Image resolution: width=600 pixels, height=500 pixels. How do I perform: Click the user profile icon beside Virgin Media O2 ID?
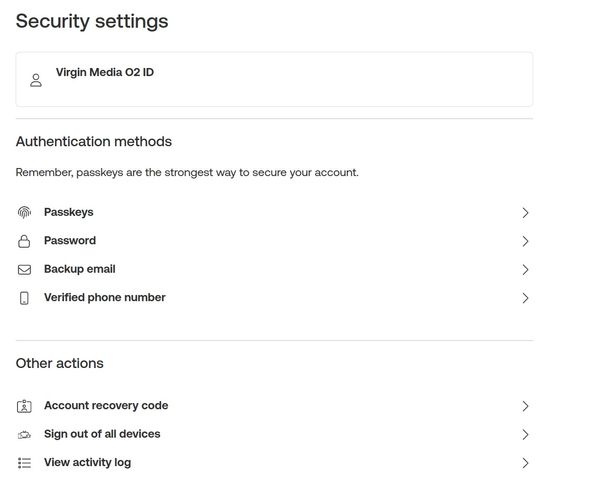point(36,80)
